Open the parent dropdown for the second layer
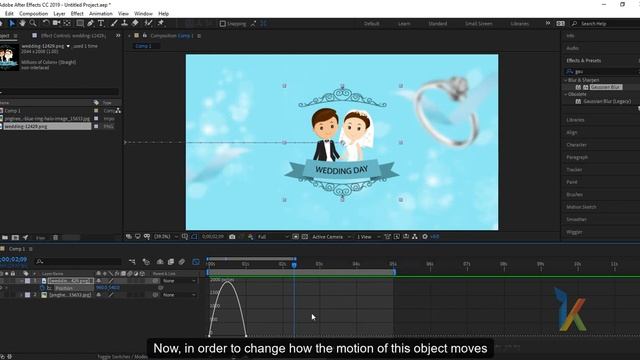The width and height of the screenshot is (640, 360). click(x=179, y=295)
